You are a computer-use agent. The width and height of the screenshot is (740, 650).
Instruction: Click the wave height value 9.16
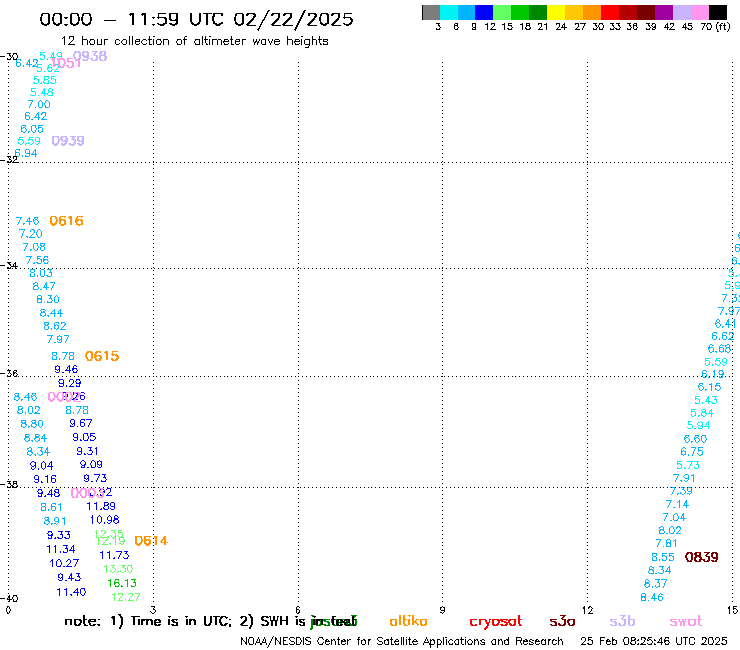pyautogui.click(x=45, y=480)
